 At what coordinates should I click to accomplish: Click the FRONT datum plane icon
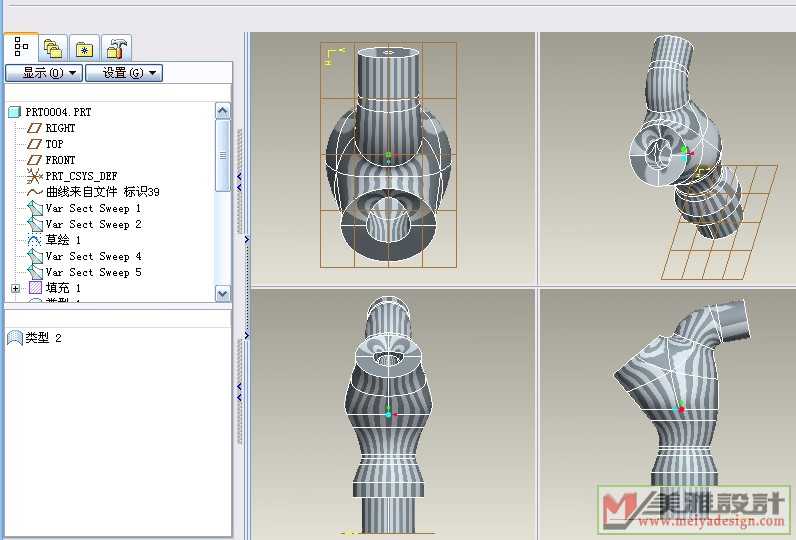coord(35,160)
